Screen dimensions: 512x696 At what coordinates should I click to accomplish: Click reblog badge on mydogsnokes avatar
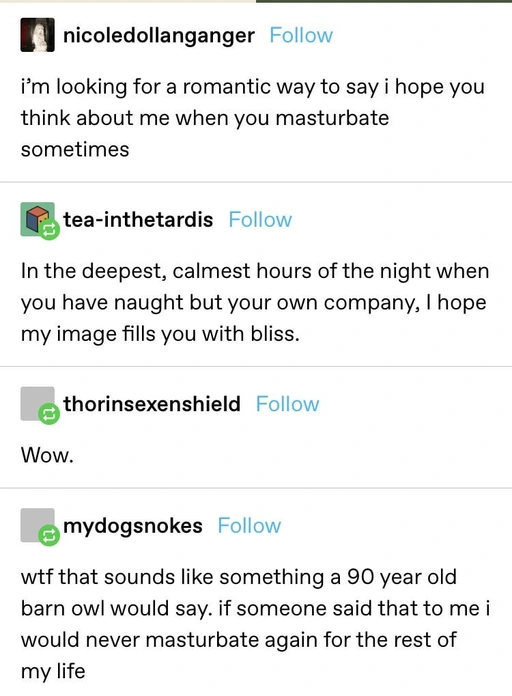[x=49, y=535]
